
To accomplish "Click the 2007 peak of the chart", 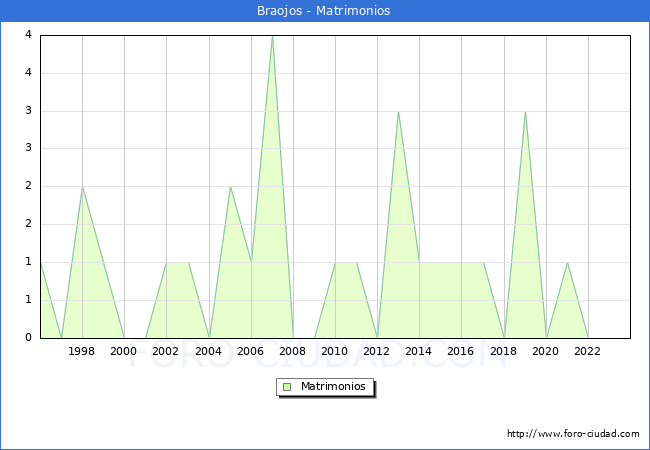I will pos(272,36).
